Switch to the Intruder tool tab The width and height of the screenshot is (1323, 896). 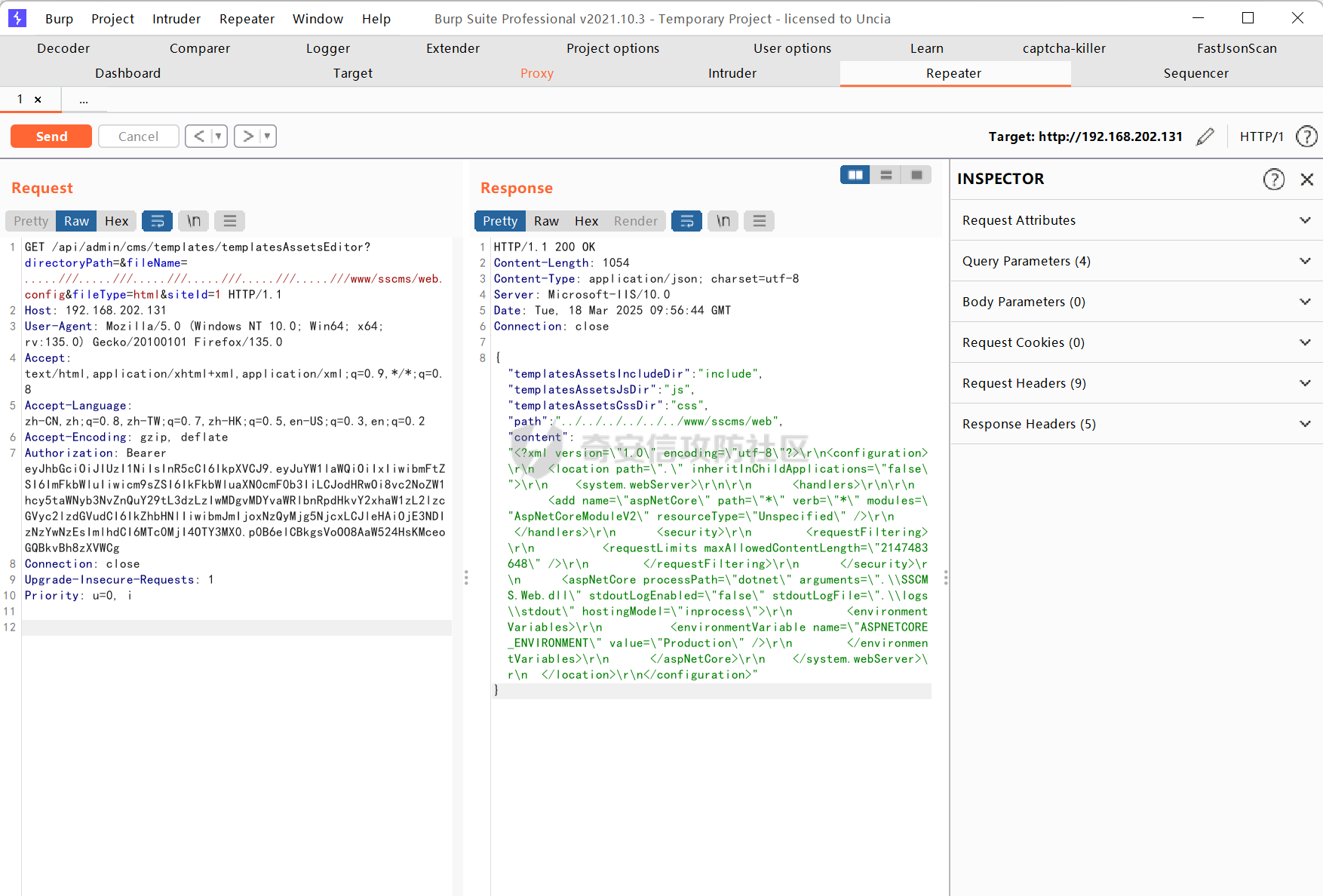(732, 73)
